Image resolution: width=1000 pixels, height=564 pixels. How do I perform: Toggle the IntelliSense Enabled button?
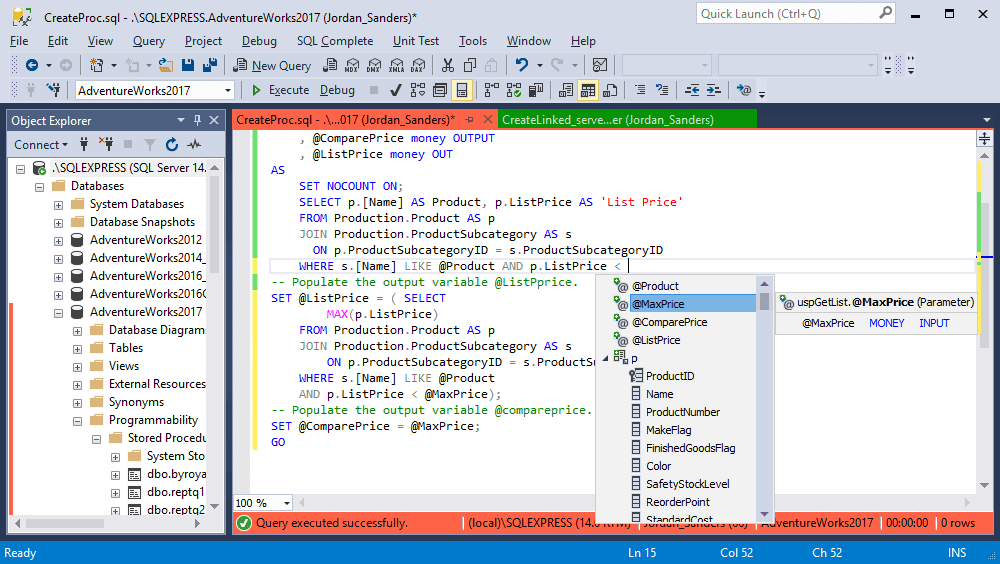462,90
